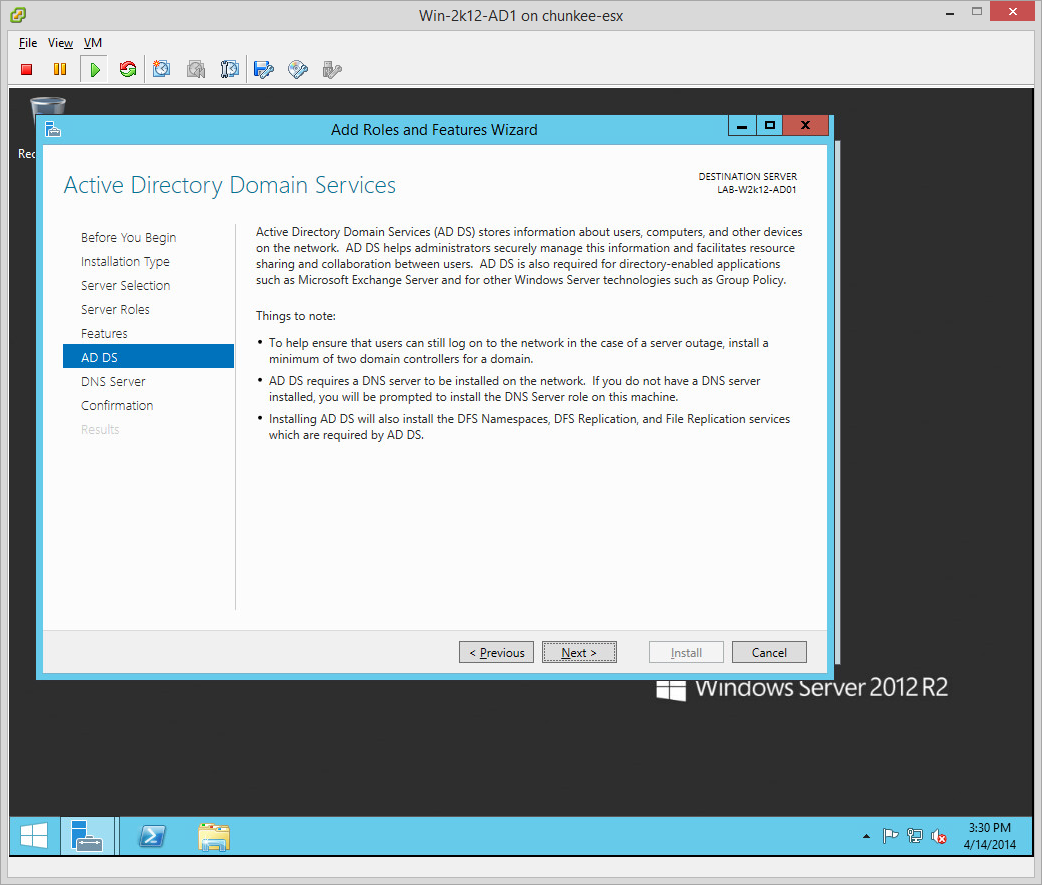Open the View menu
Image resolution: width=1042 pixels, height=885 pixels.
point(60,43)
